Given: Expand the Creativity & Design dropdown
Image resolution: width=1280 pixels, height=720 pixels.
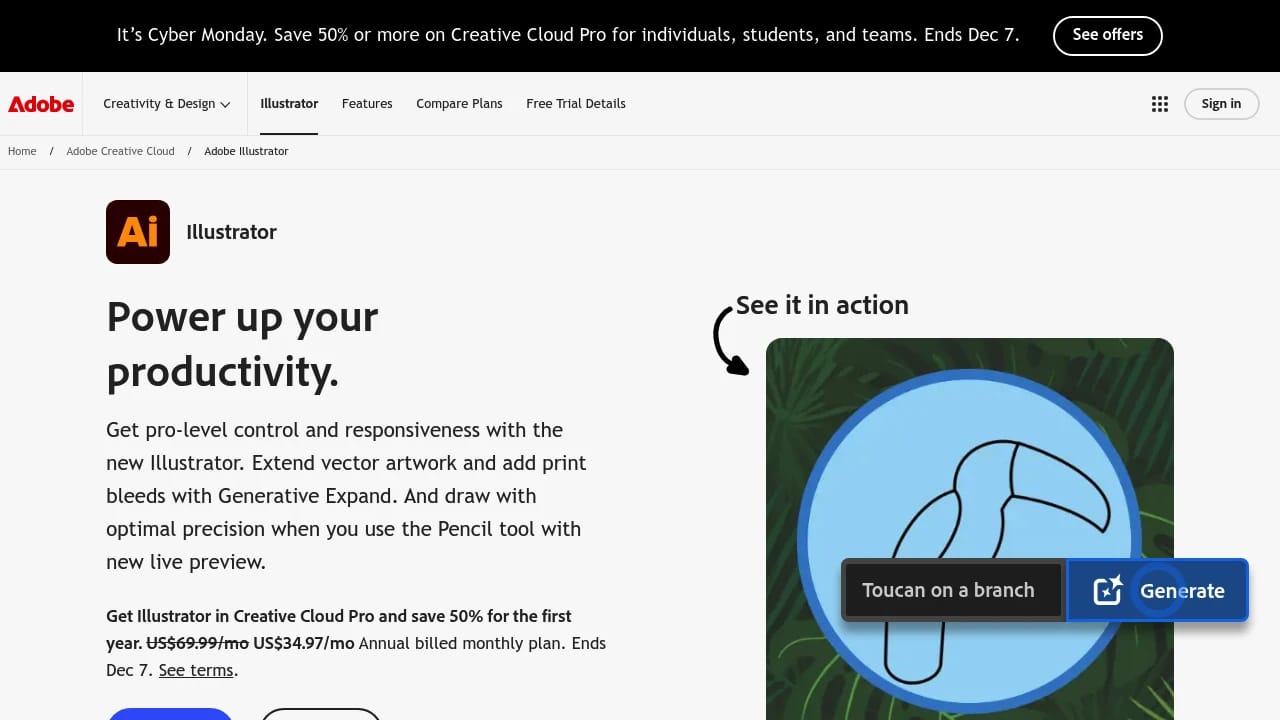Looking at the screenshot, I should pos(165,103).
